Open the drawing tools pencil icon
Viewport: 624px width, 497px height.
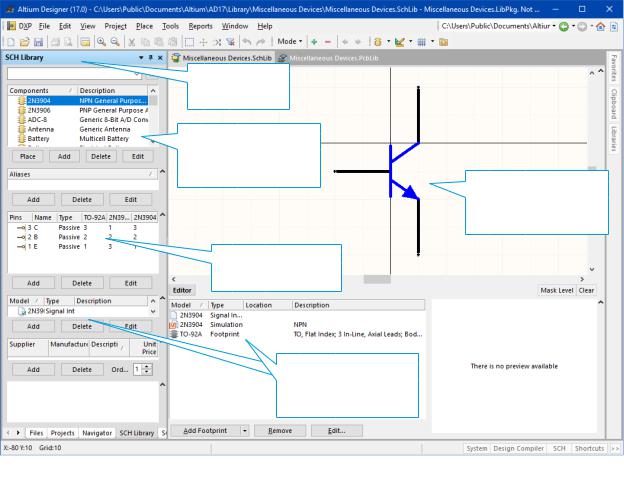click(400, 42)
